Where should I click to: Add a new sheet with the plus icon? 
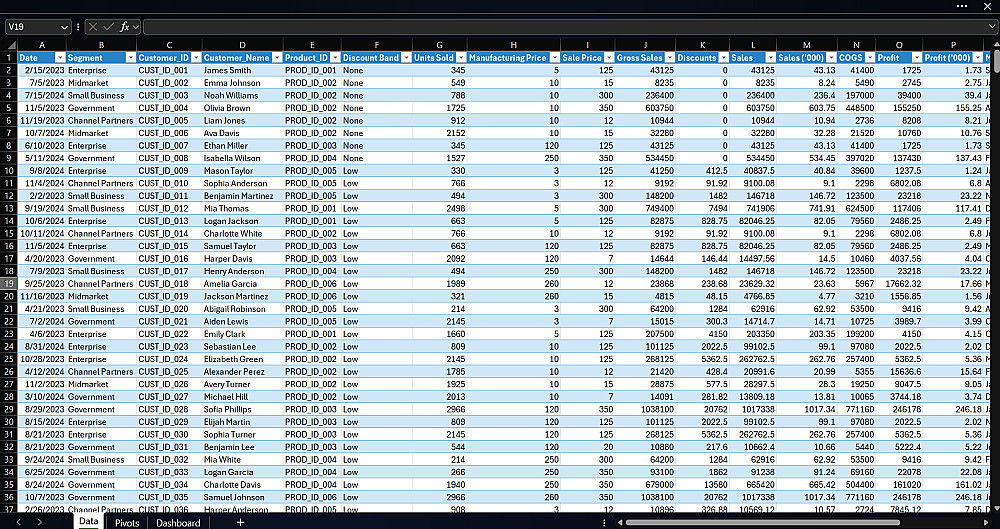[240, 523]
